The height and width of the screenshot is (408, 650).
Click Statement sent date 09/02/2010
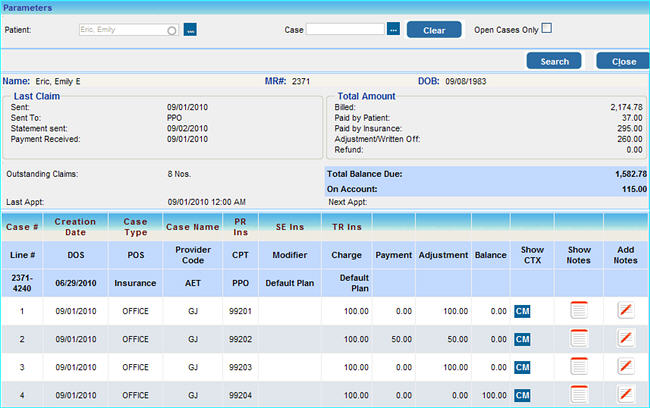tap(187, 129)
